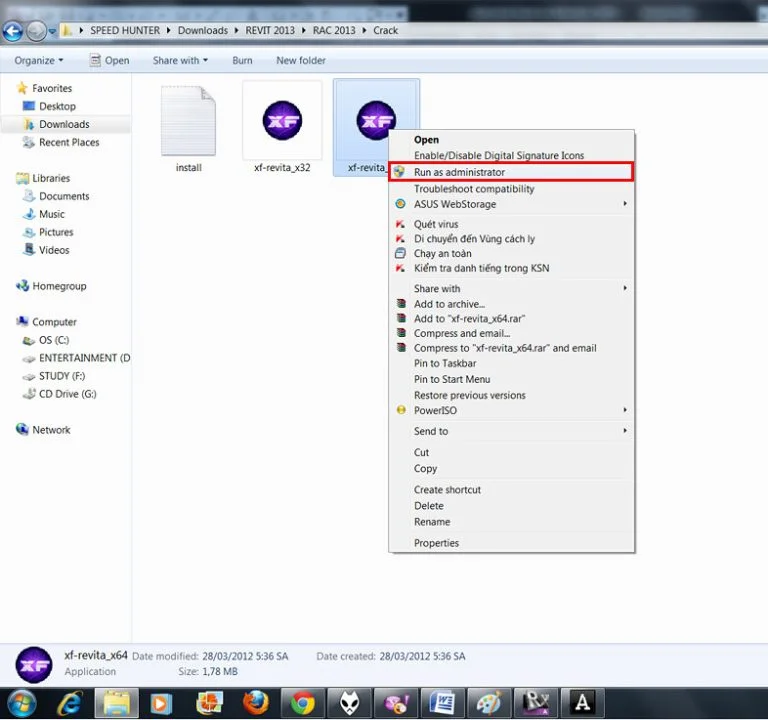Open Paint palette icon in taskbar

489,704
